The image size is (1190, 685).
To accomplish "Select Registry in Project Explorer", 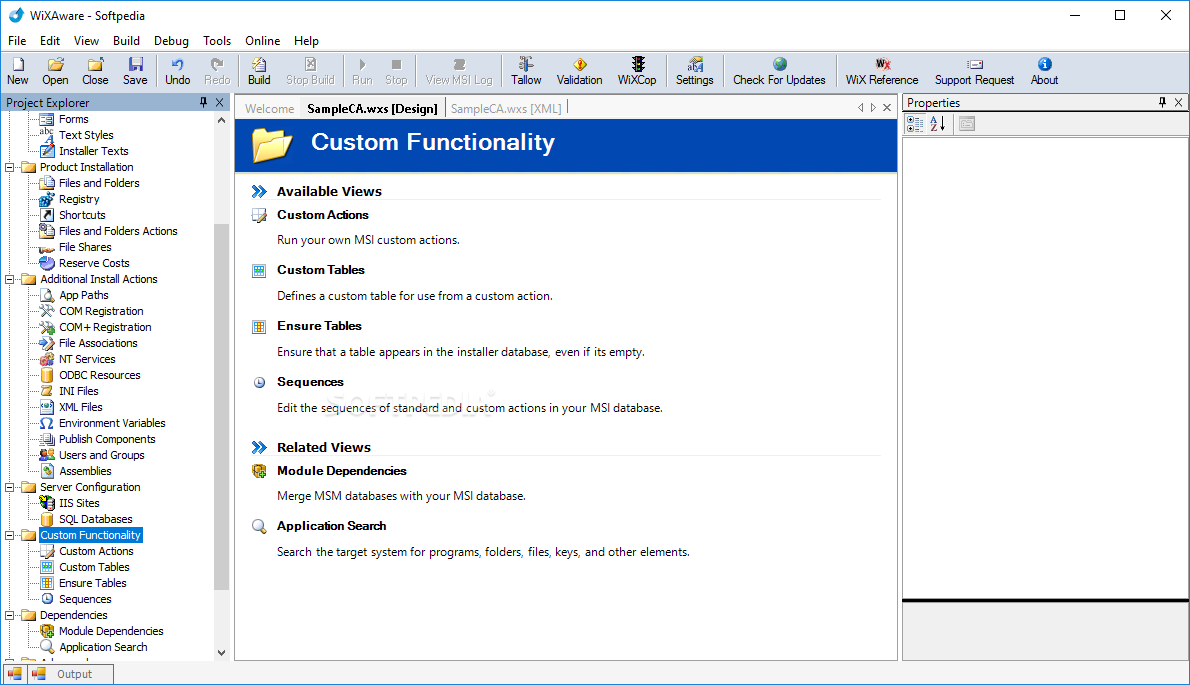I will (x=79, y=199).
